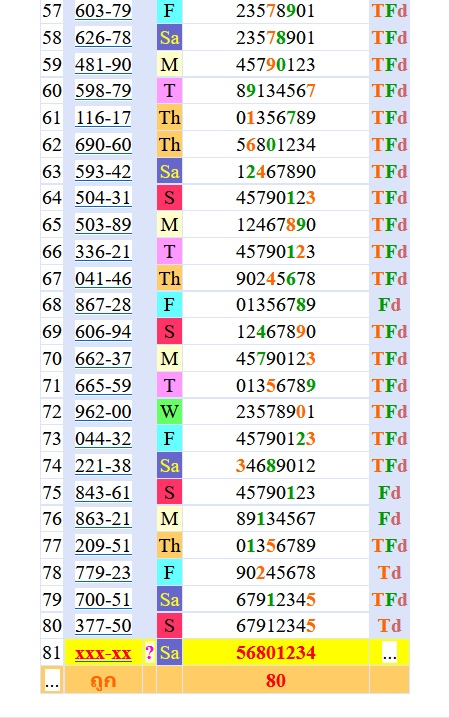Click the 867-28 link in row 68
The width and height of the screenshot is (449, 718).
tap(103, 305)
